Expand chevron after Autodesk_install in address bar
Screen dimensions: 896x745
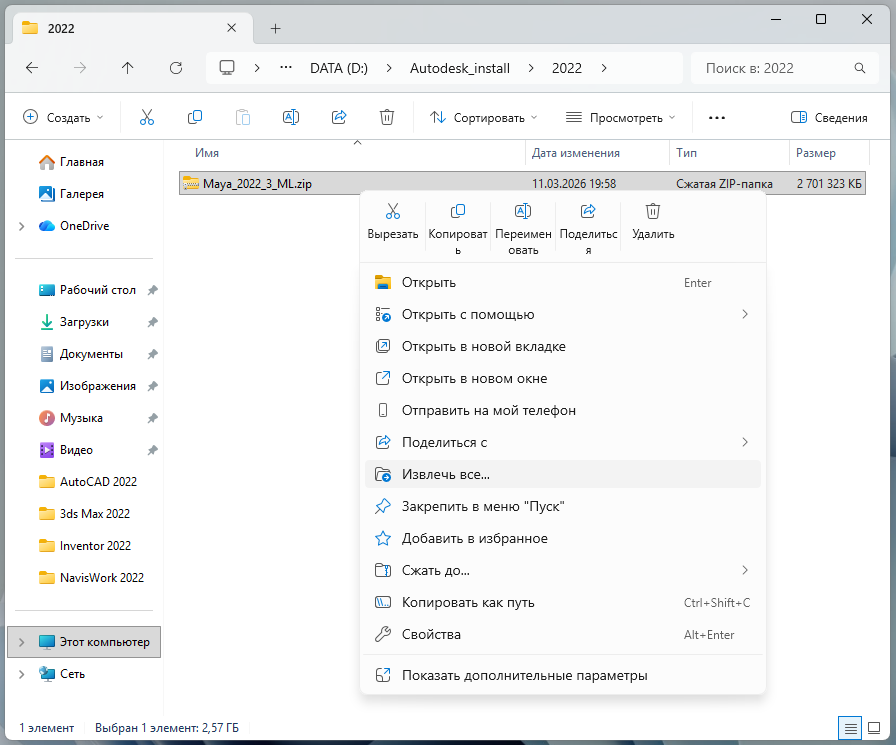coord(531,68)
